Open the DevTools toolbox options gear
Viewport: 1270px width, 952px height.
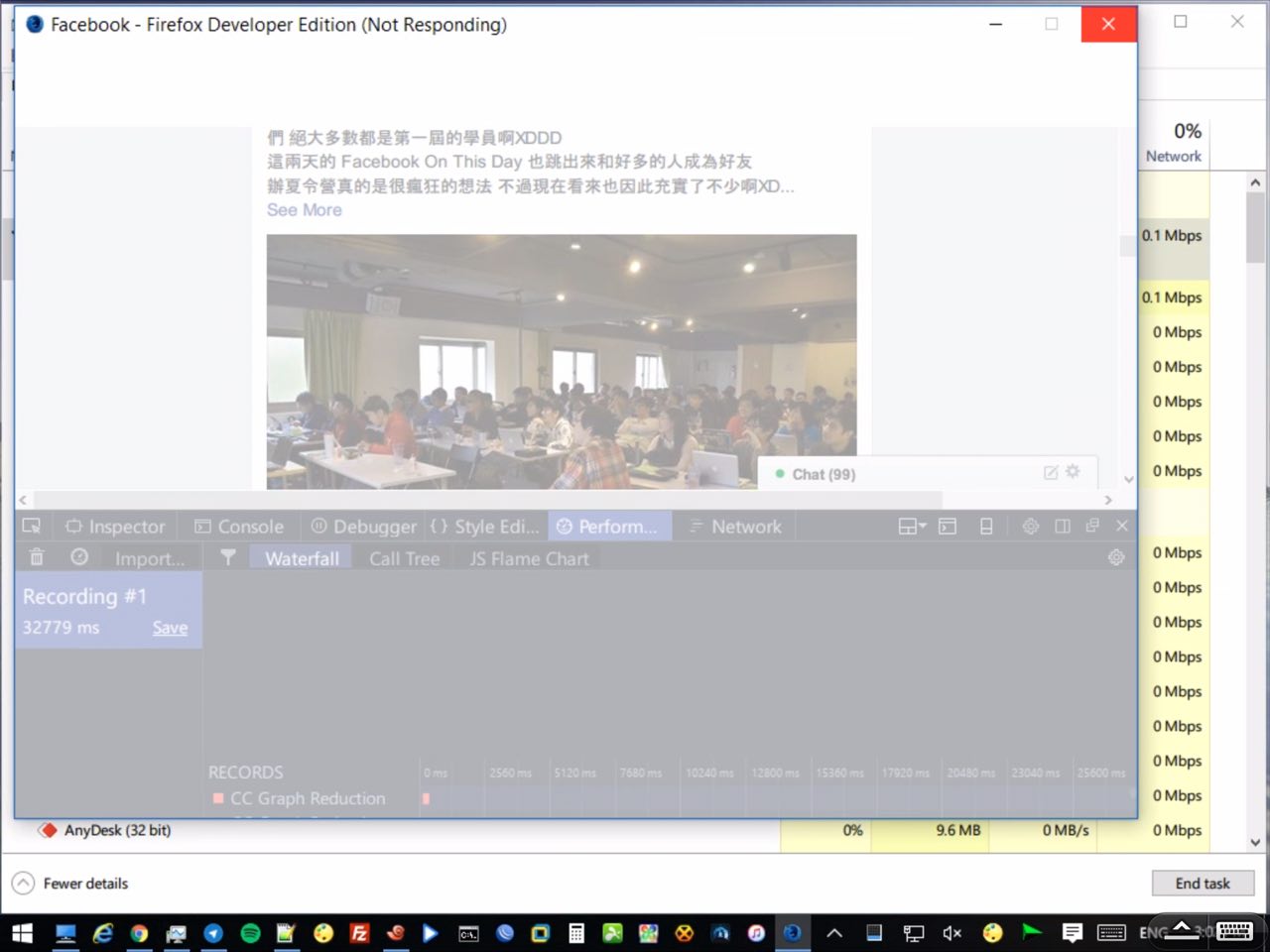pos(1031,527)
